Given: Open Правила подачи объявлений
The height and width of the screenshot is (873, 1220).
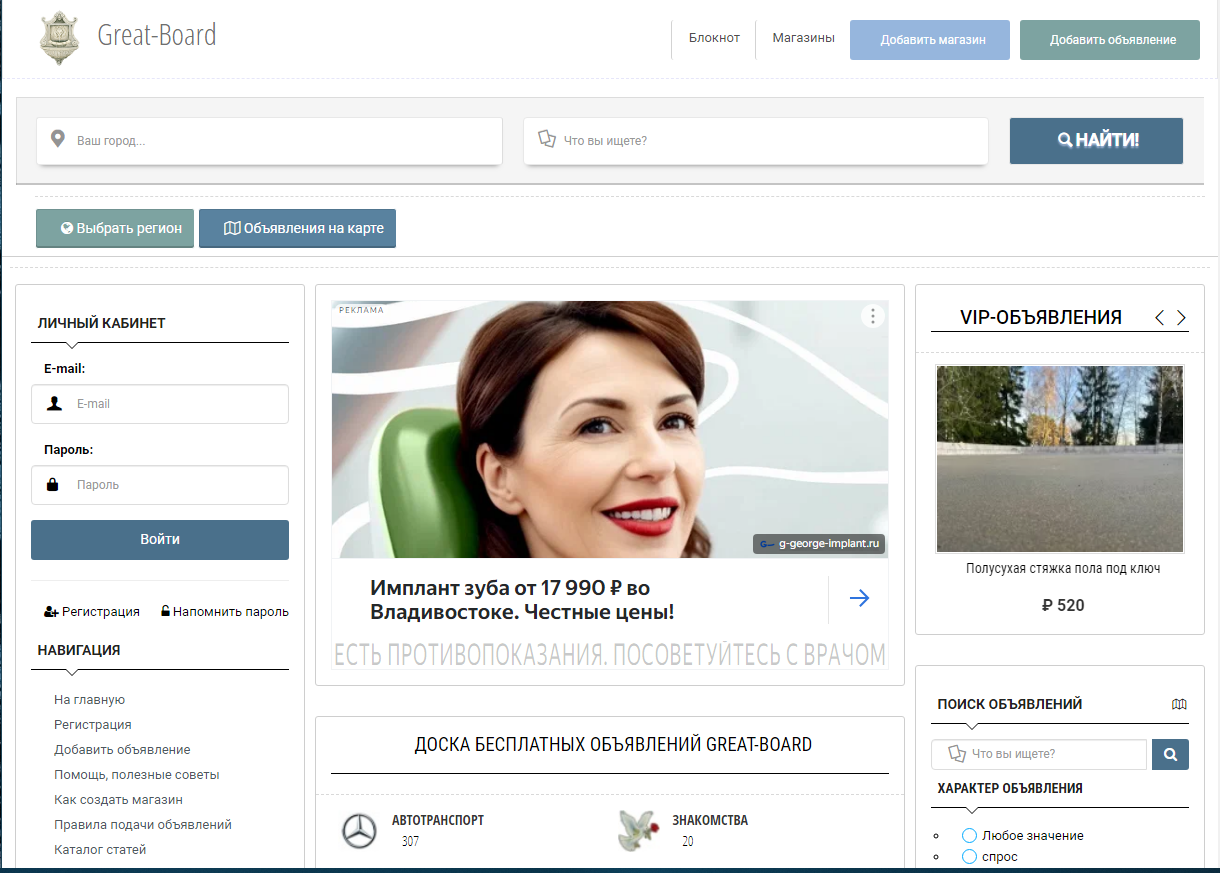Looking at the screenshot, I should pyautogui.click(x=143, y=825).
